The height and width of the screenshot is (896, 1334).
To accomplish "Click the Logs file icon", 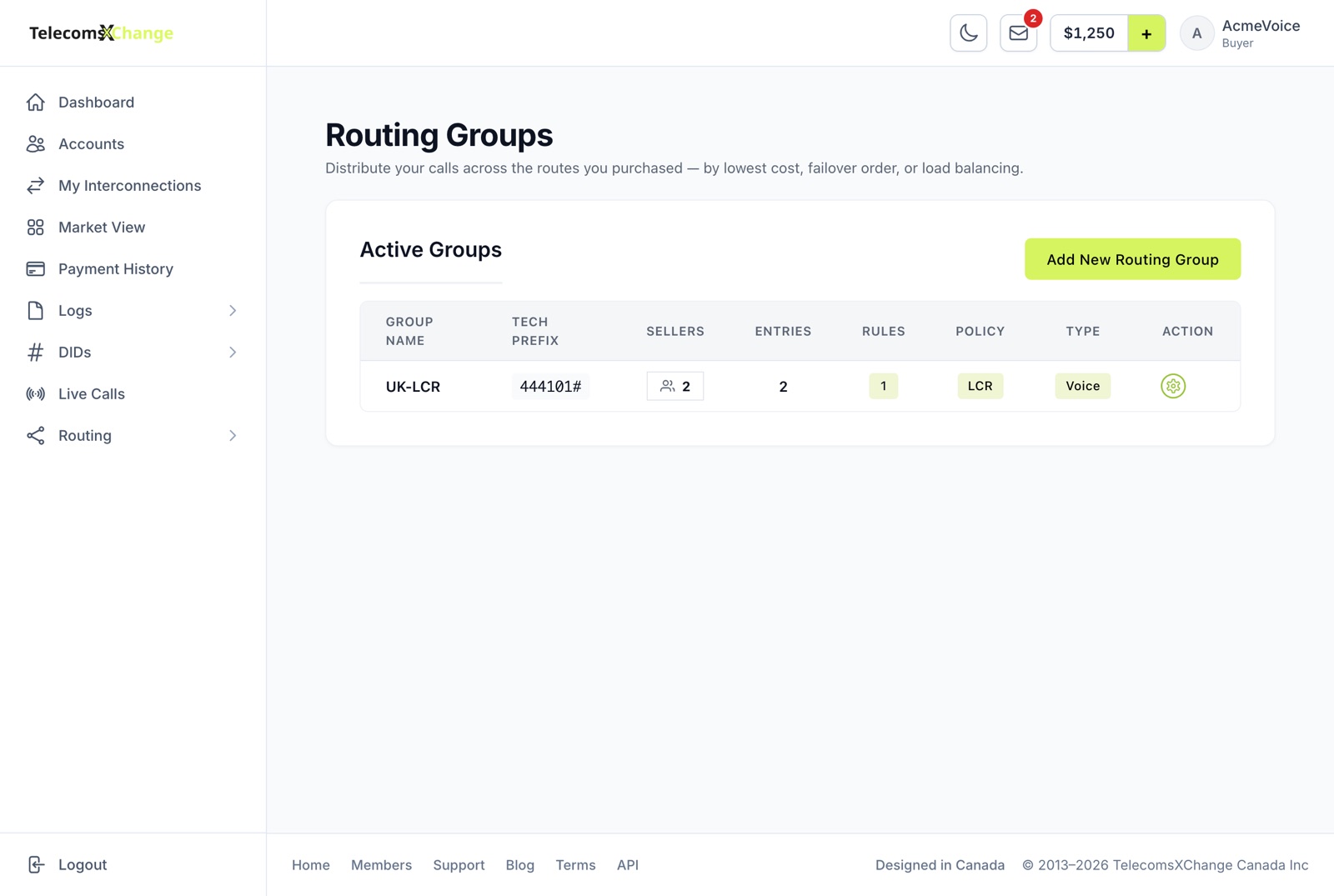I will tap(35, 311).
